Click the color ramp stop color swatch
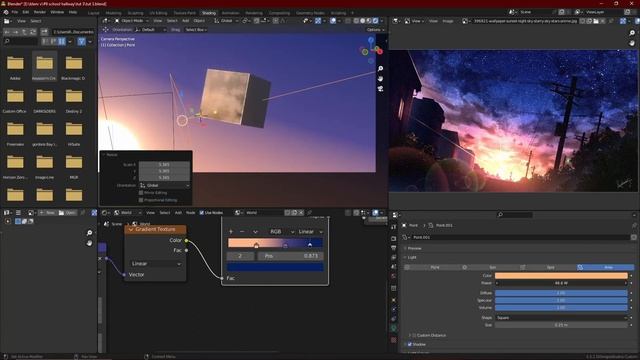The width and height of the screenshot is (640, 360). [x=275, y=267]
